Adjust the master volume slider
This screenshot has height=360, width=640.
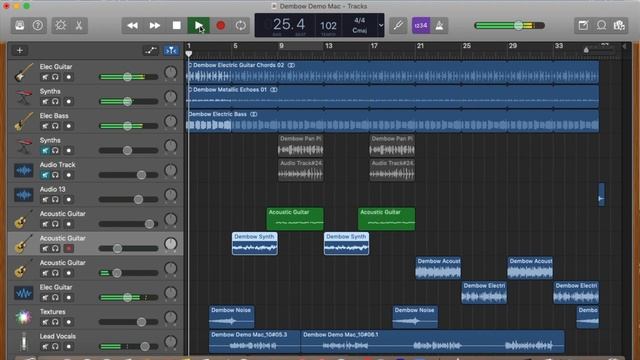click(x=510, y=25)
